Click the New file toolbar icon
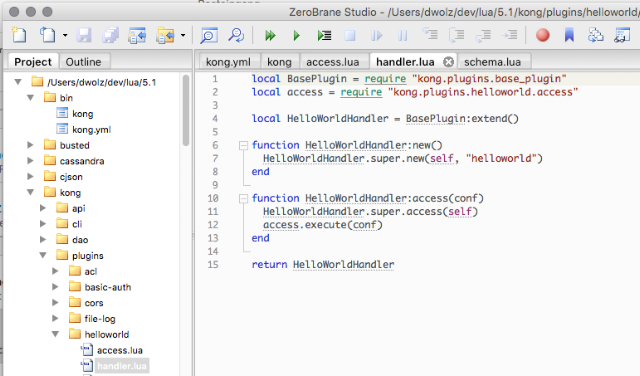This screenshot has width=640, height=376. [19, 35]
